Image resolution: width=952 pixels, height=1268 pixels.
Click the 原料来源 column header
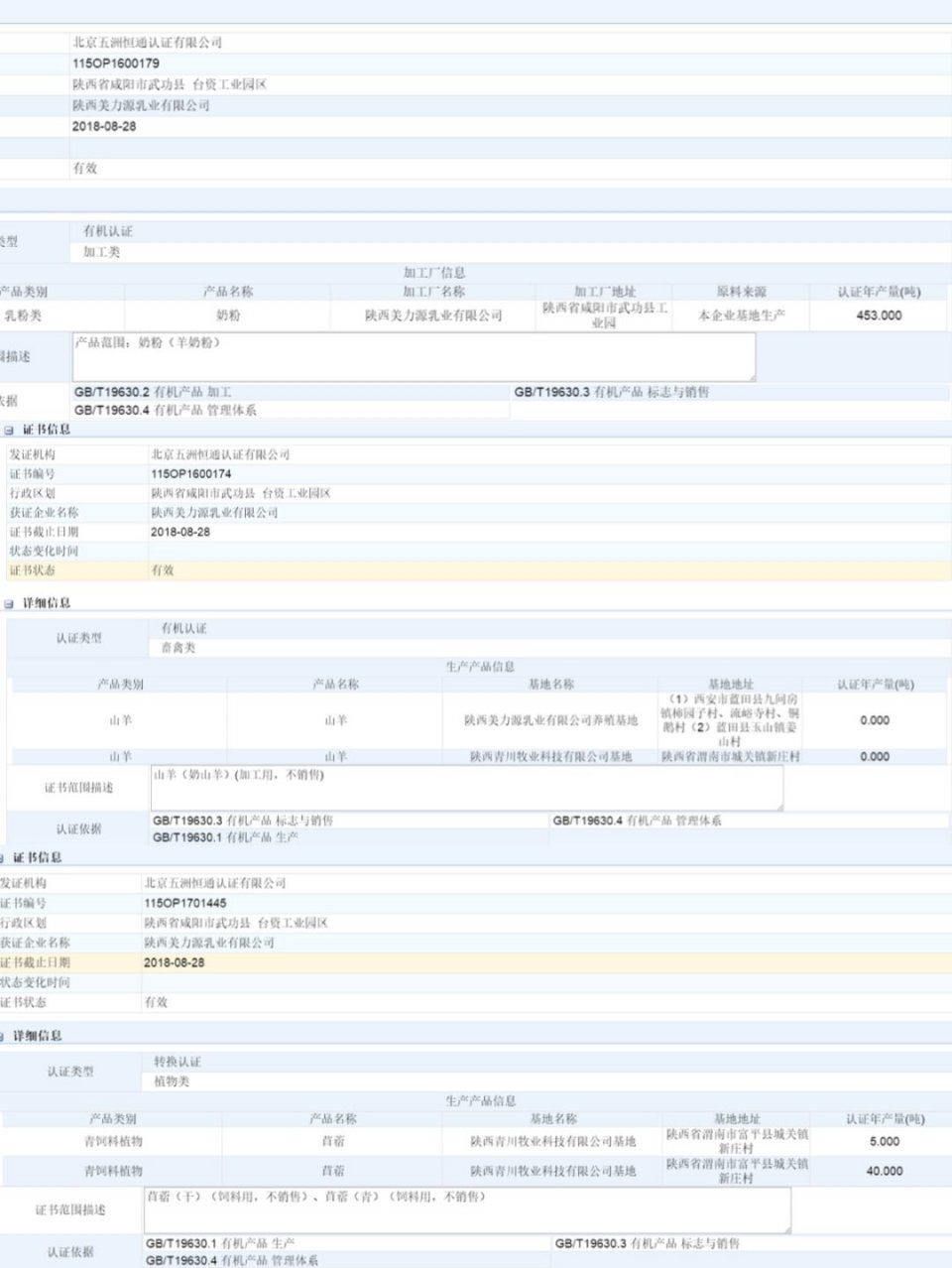pos(742,292)
